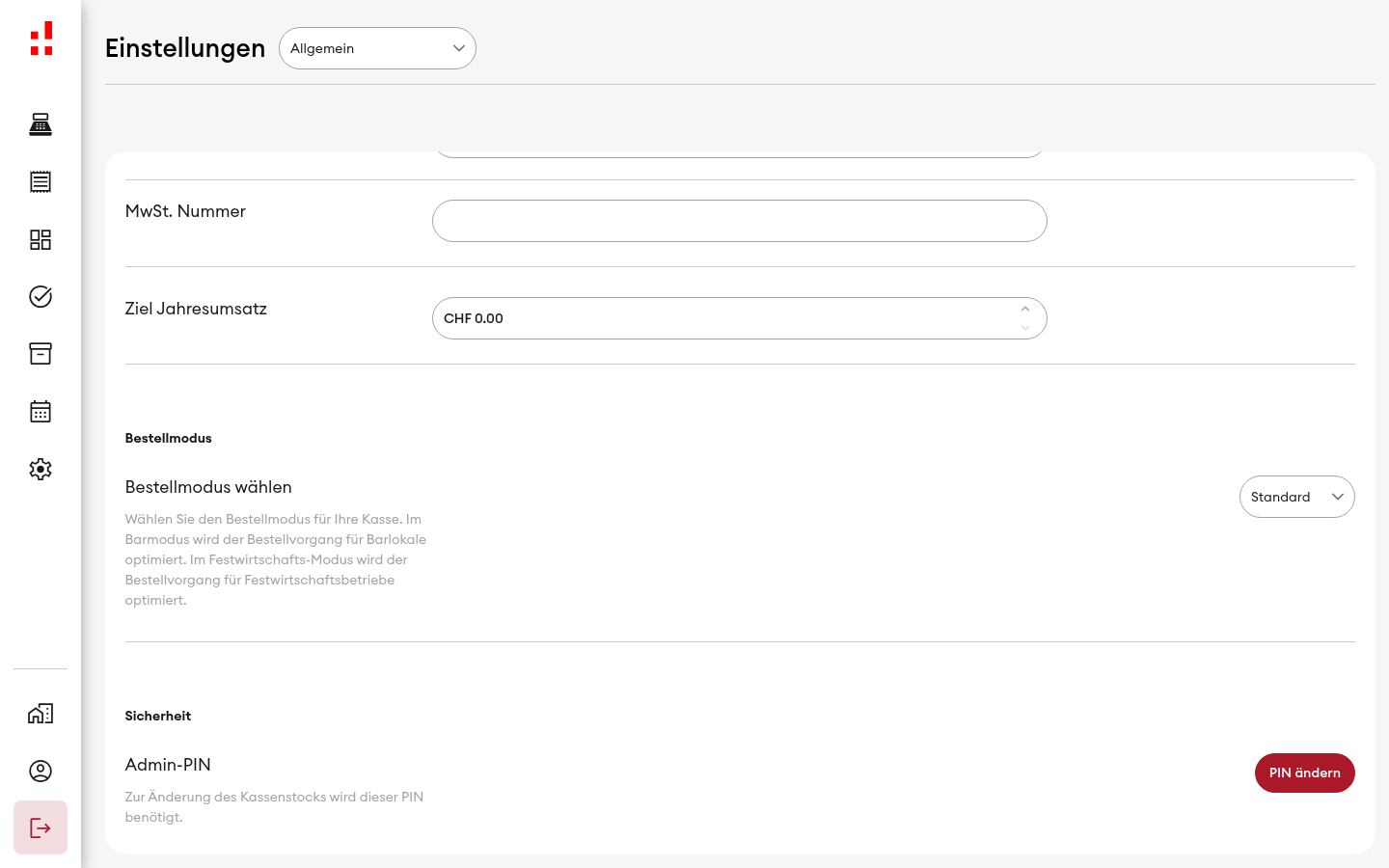This screenshot has width=1389, height=868.
Task: Open the Allgemein settings dropdown
Action: pyautogui.click(x=377, y=48)
